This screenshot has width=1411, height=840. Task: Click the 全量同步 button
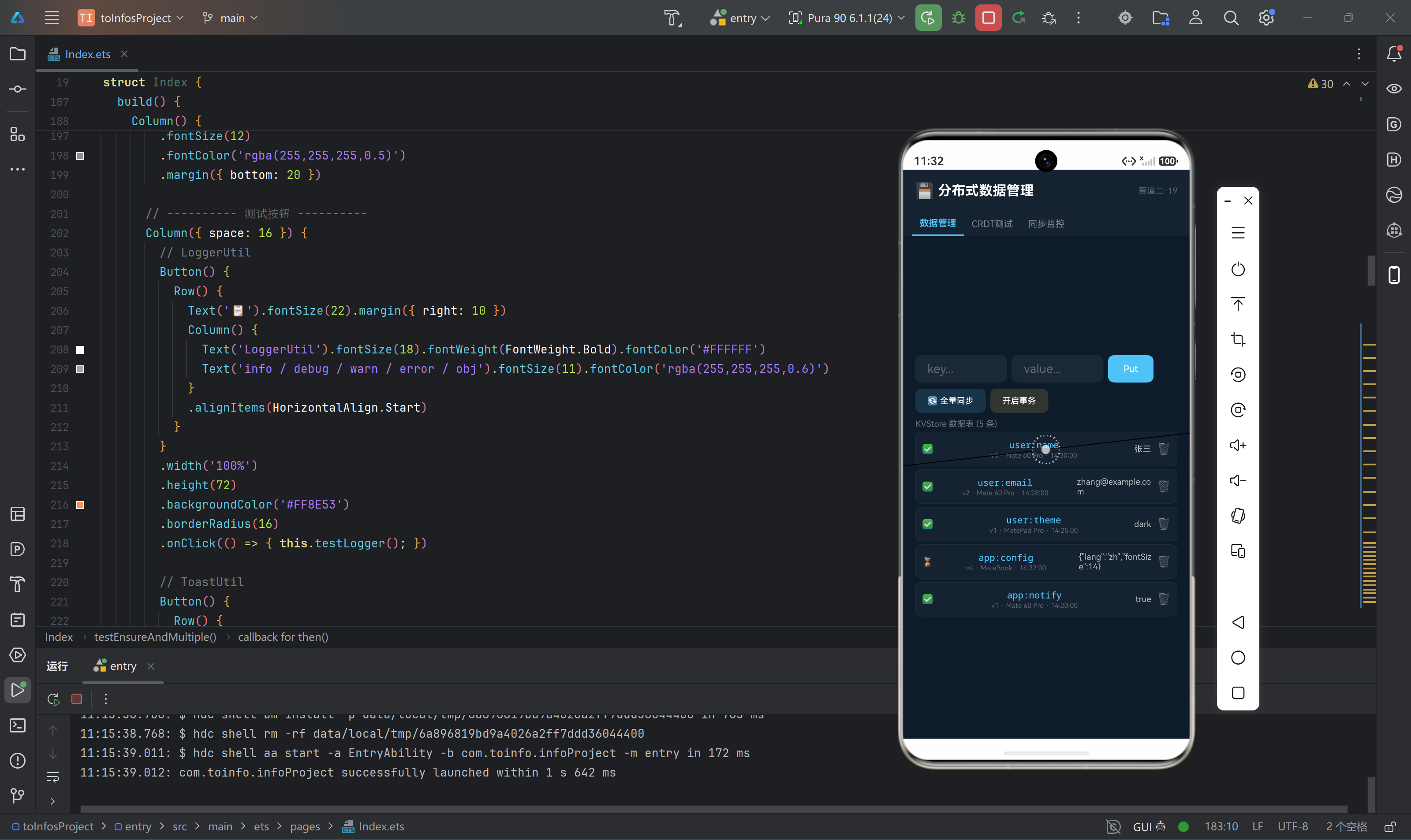point(950,401)
